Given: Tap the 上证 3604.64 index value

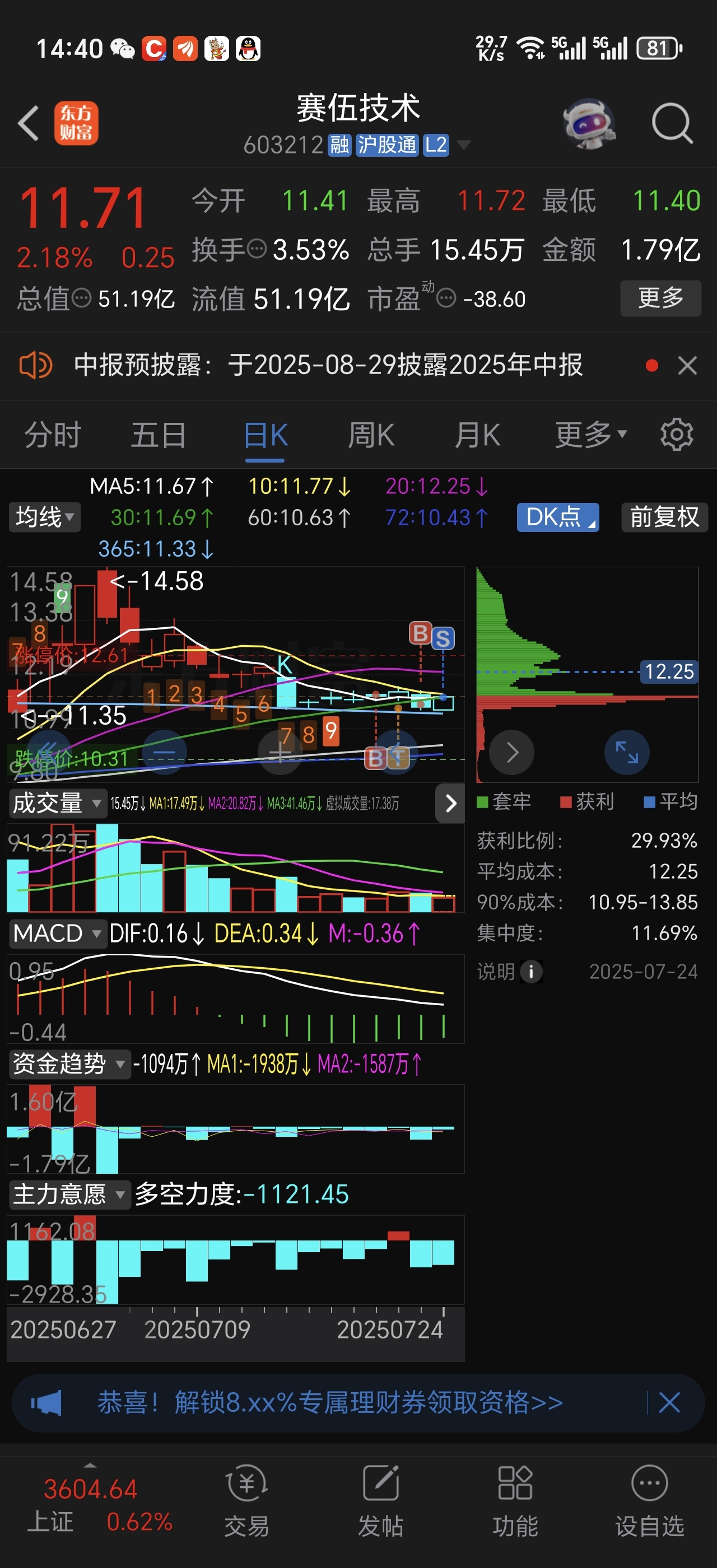Looking at the screenshot, I should click(x=90, y=1489).
